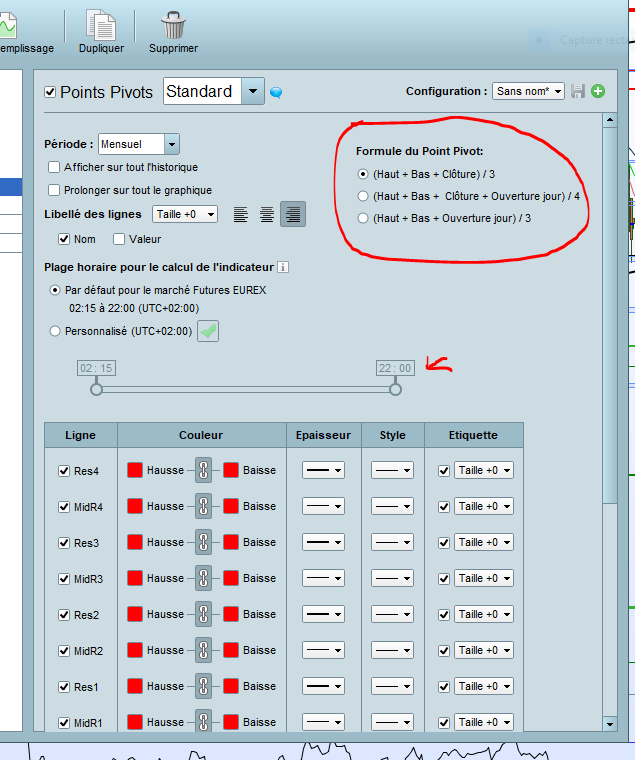This screenshot has height=760, width=635.
Task: Click the 22:00 end slider handle
Action: pyautogui.click(x=396, y=389)
